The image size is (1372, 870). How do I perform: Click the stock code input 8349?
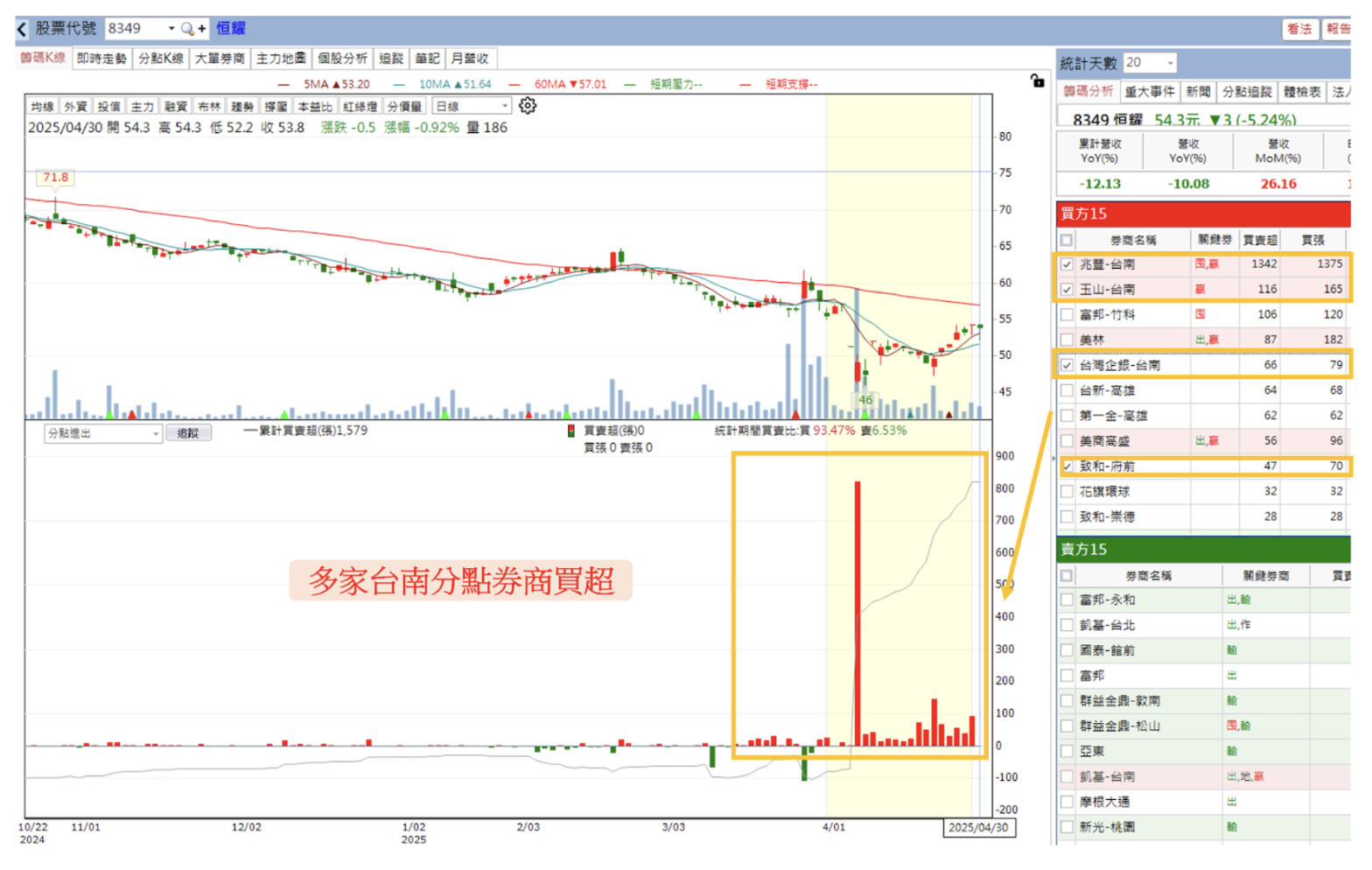click(135, 29)
